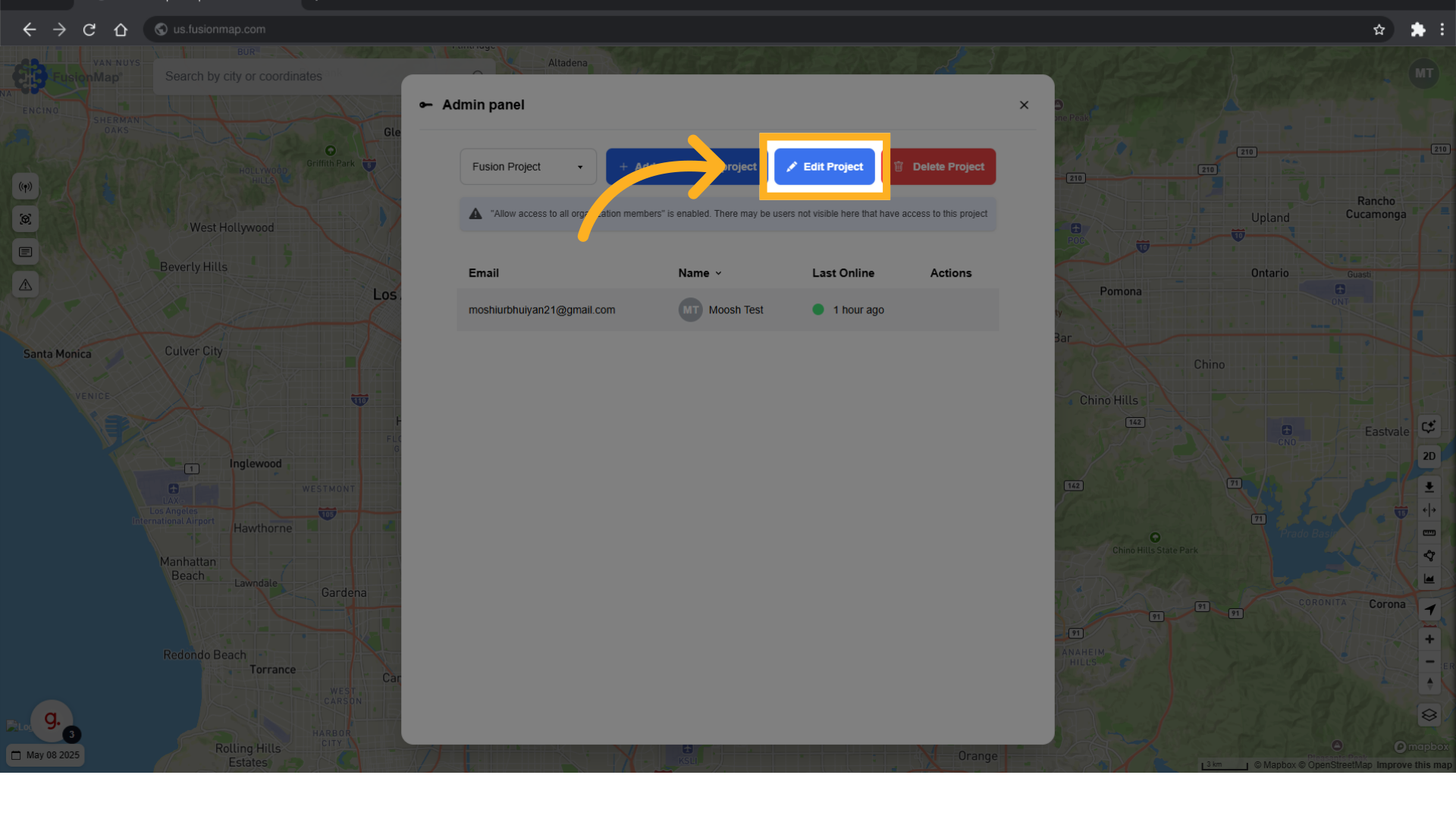The height and width of the screenshot is (819, 1456).
Task: Open the map layers icon
Action: point(1429,715)
